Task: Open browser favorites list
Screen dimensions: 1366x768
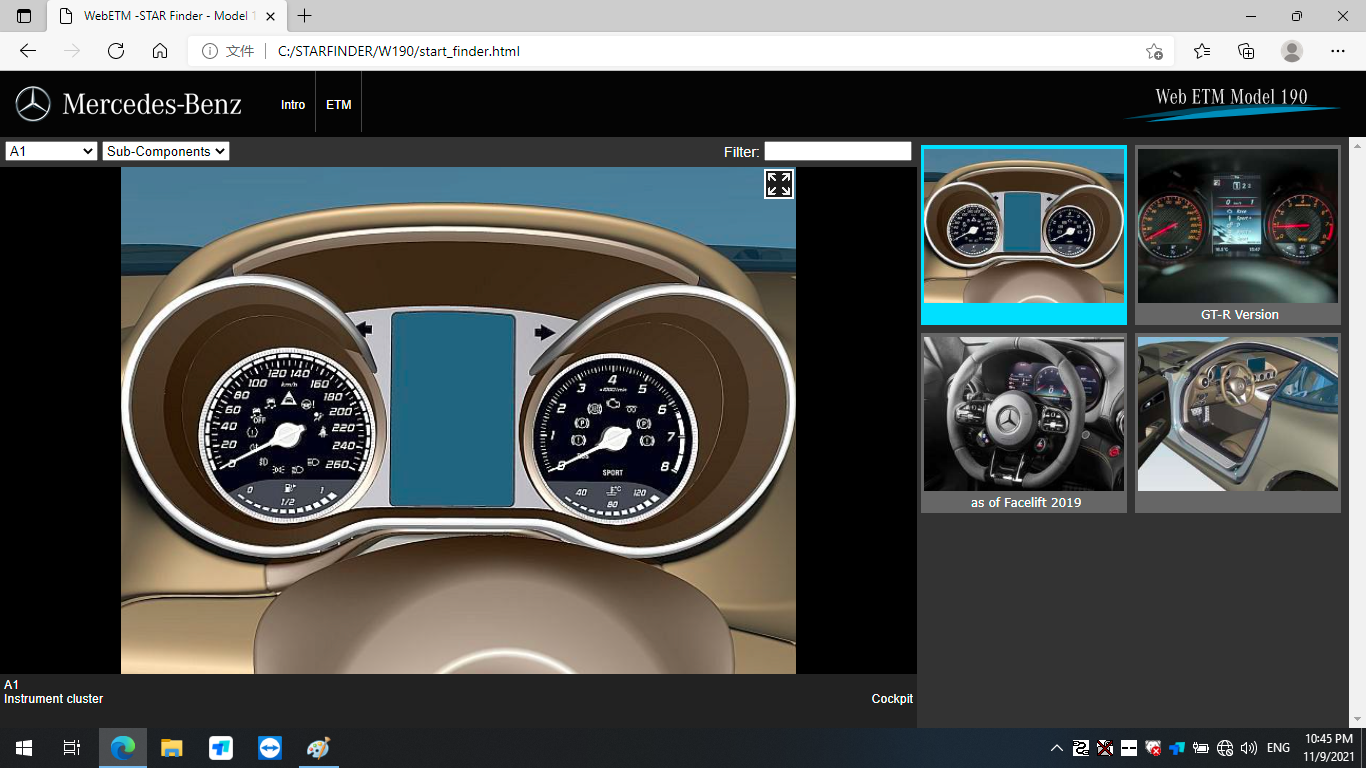Action: coord(1202,51)
